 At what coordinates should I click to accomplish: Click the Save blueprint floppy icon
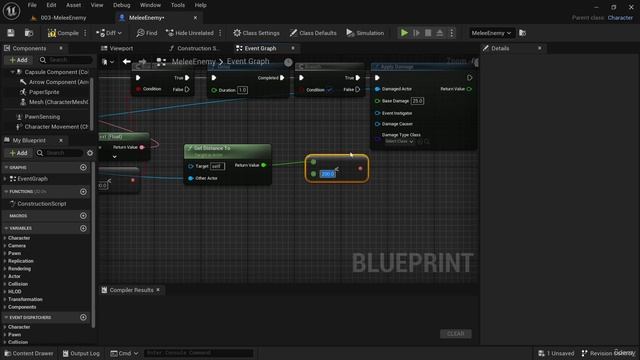[x=11, y=33]
